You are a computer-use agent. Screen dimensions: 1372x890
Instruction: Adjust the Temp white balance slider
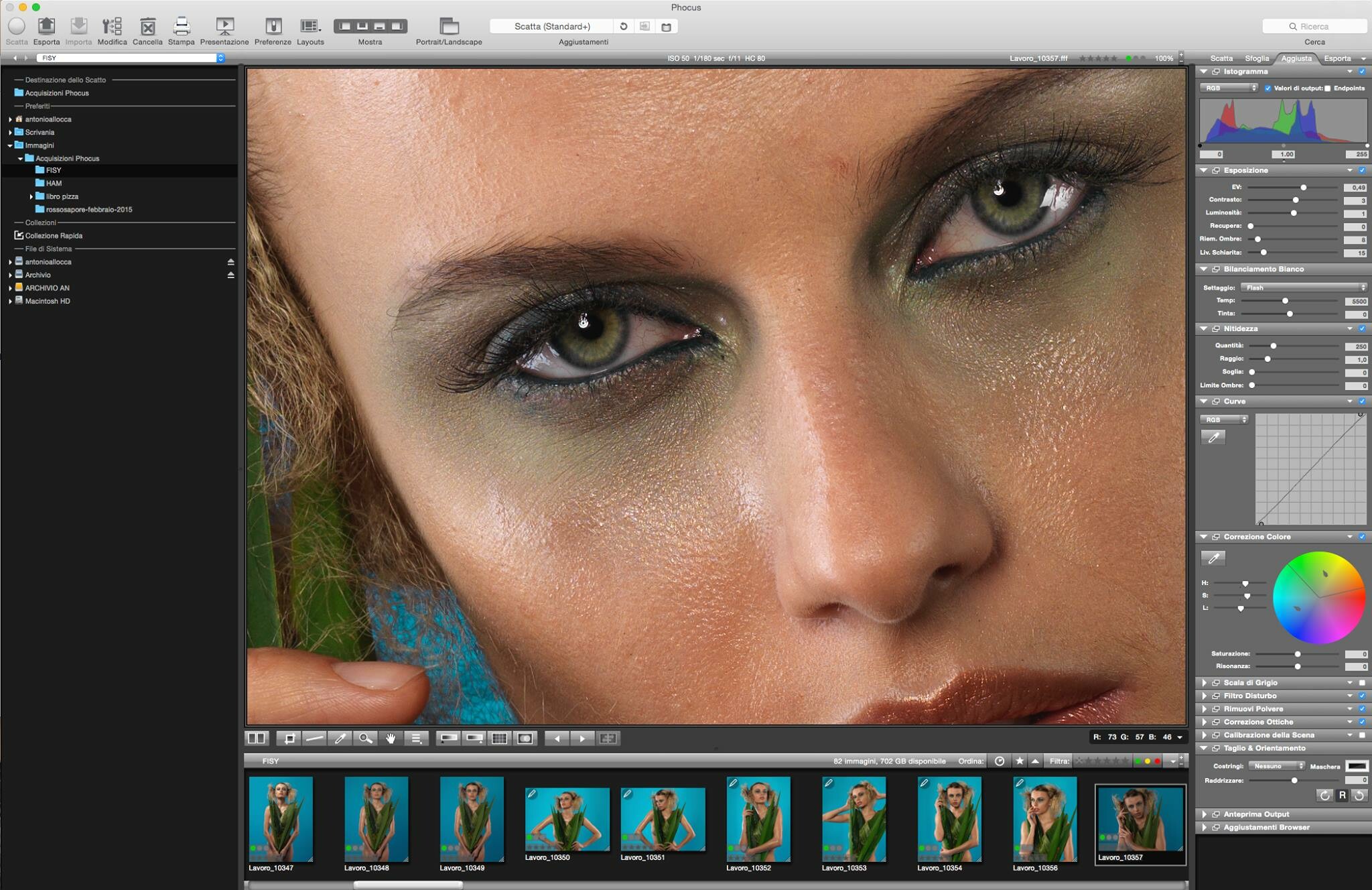1286,301
